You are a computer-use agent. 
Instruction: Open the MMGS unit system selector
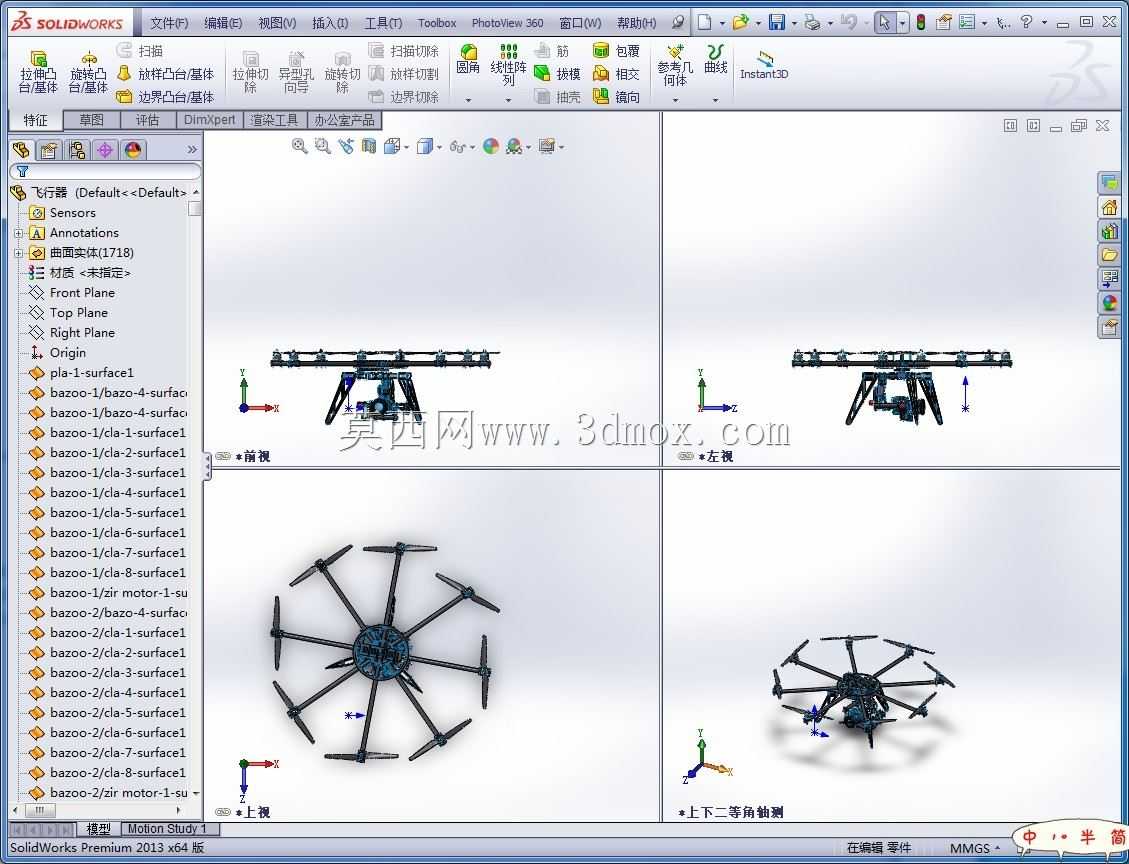pos(975,848)
